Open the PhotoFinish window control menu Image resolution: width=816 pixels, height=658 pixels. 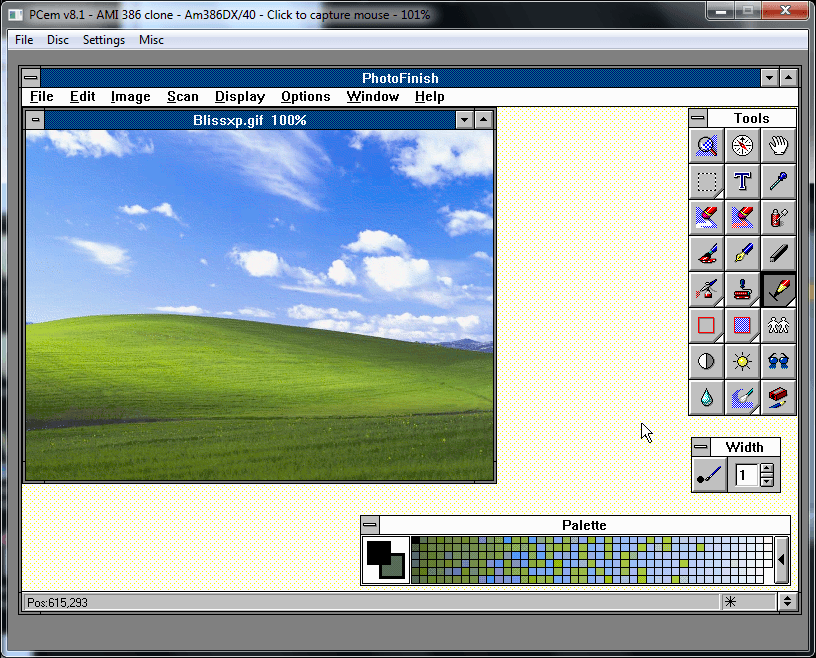pyautogui.click(x=31, y=78)
